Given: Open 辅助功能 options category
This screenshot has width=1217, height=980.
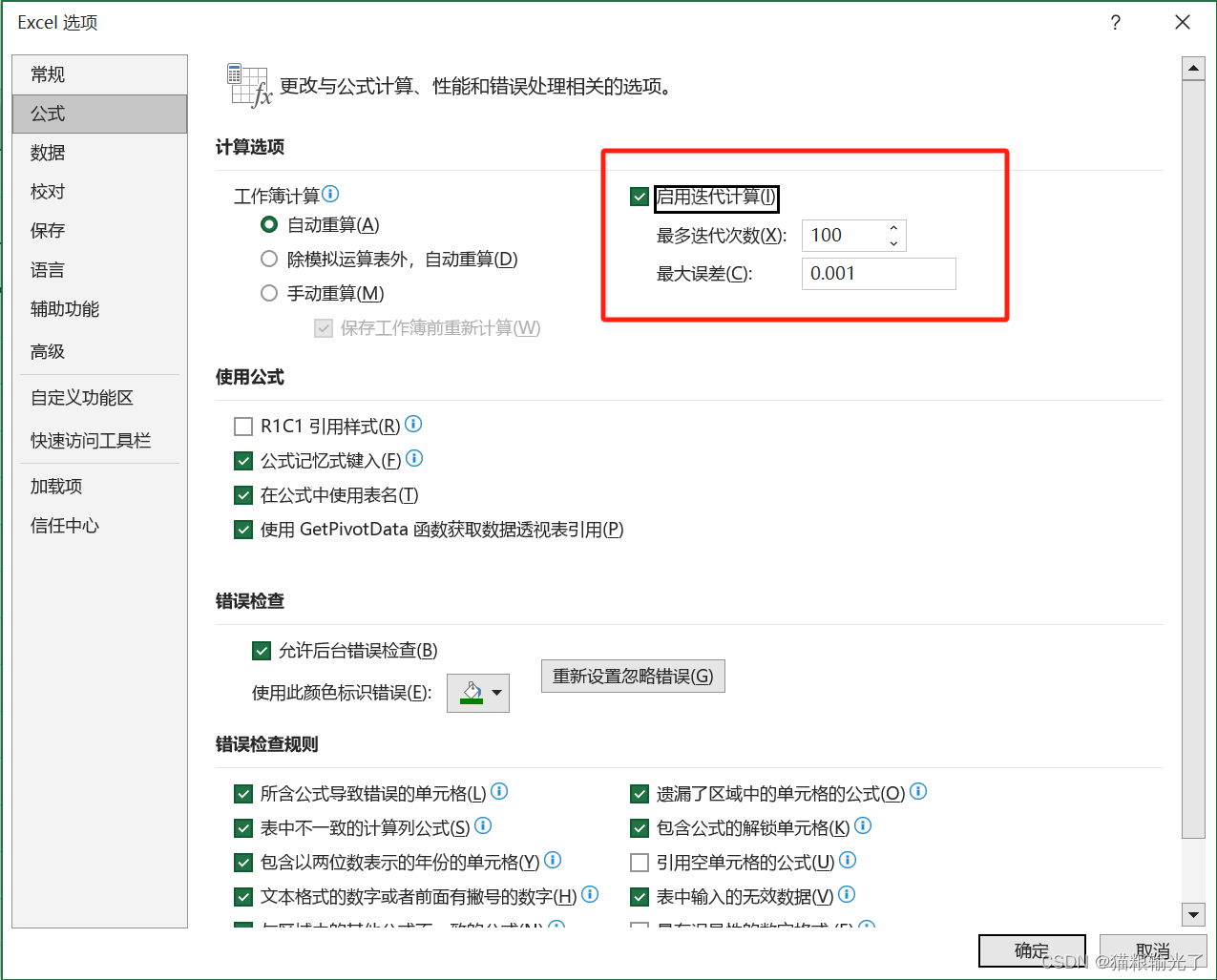Looking at the screenshot, I should click(x=99, y=309).
